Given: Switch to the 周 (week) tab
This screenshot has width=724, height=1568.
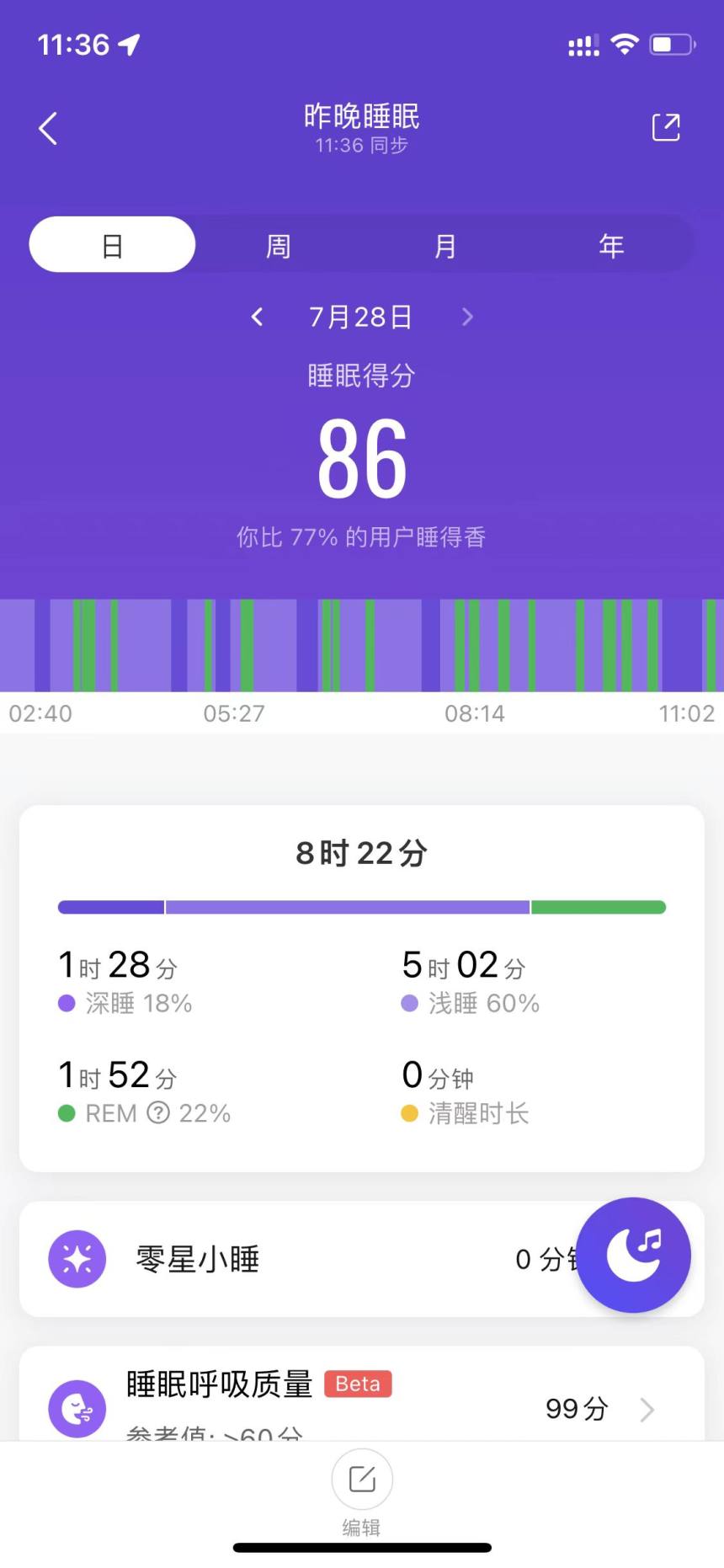Looking at the screenshot, I should (x=279, y=246).
